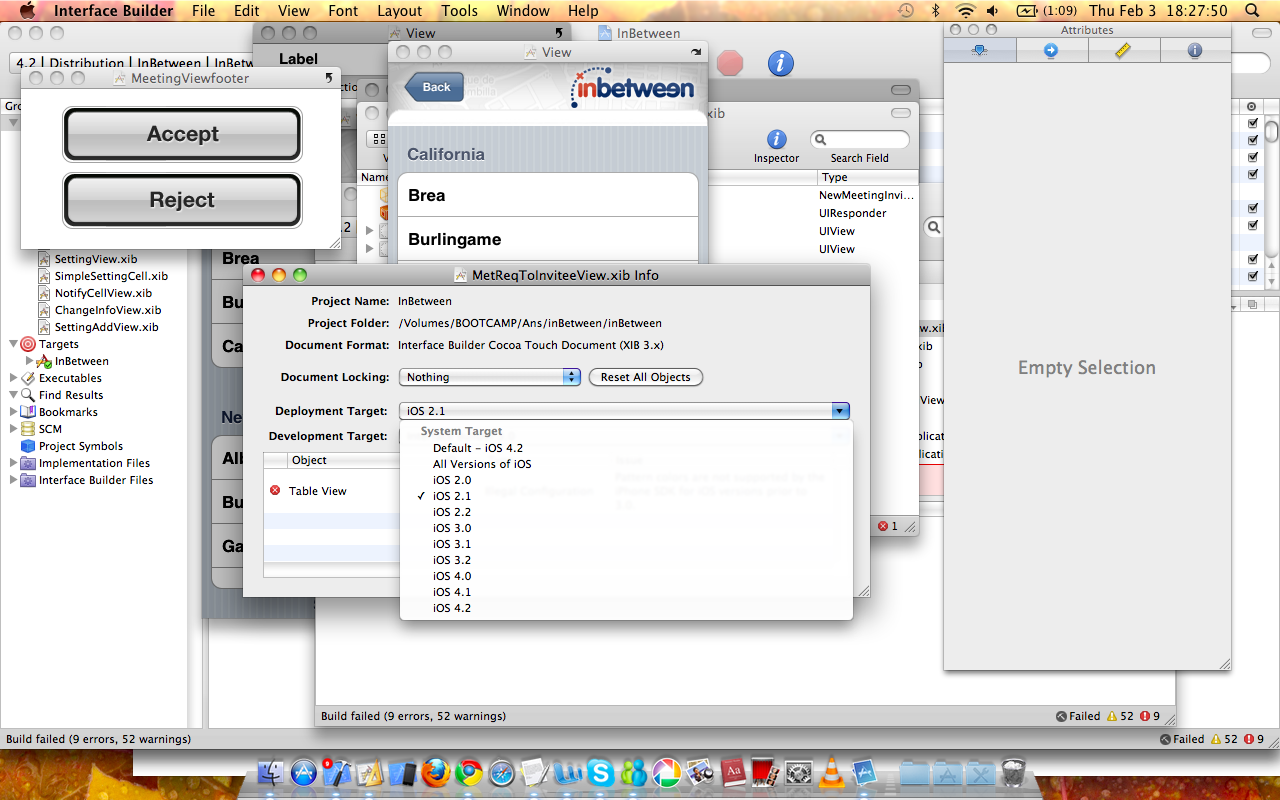Viewport: 1280px width, 800px height.
Task: Click the Accept button
Action: click(182, 134)
